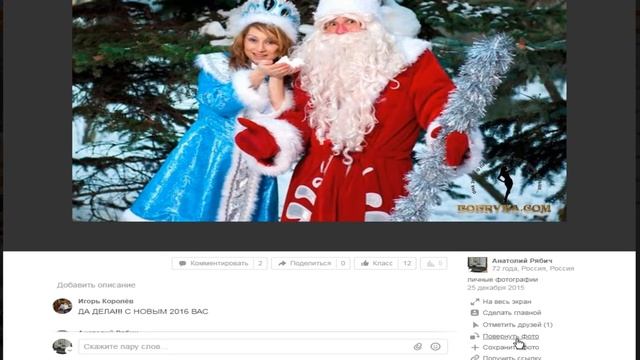Select На весь экран option

507,302
